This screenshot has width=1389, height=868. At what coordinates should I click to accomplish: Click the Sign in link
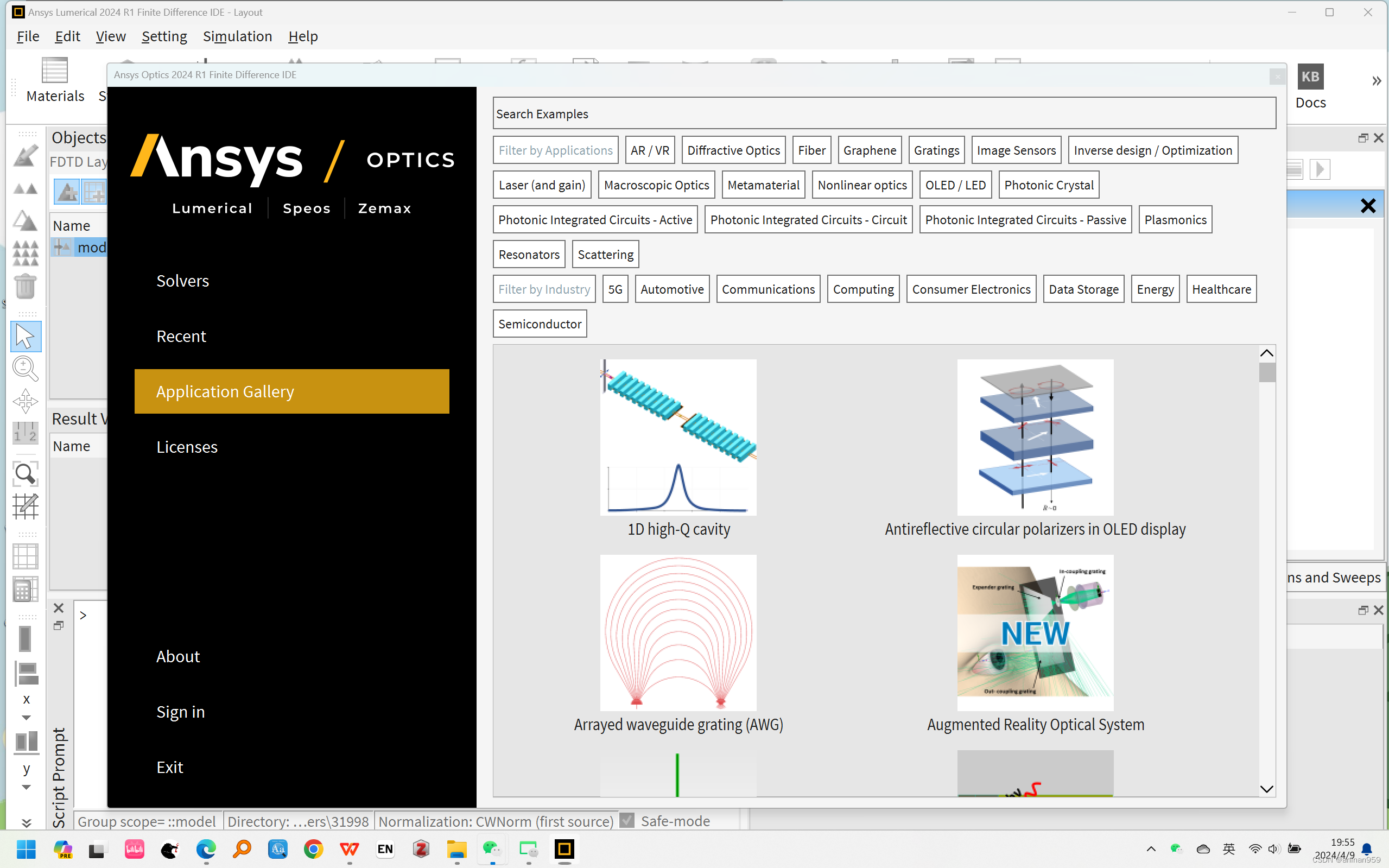pos(180,712)
